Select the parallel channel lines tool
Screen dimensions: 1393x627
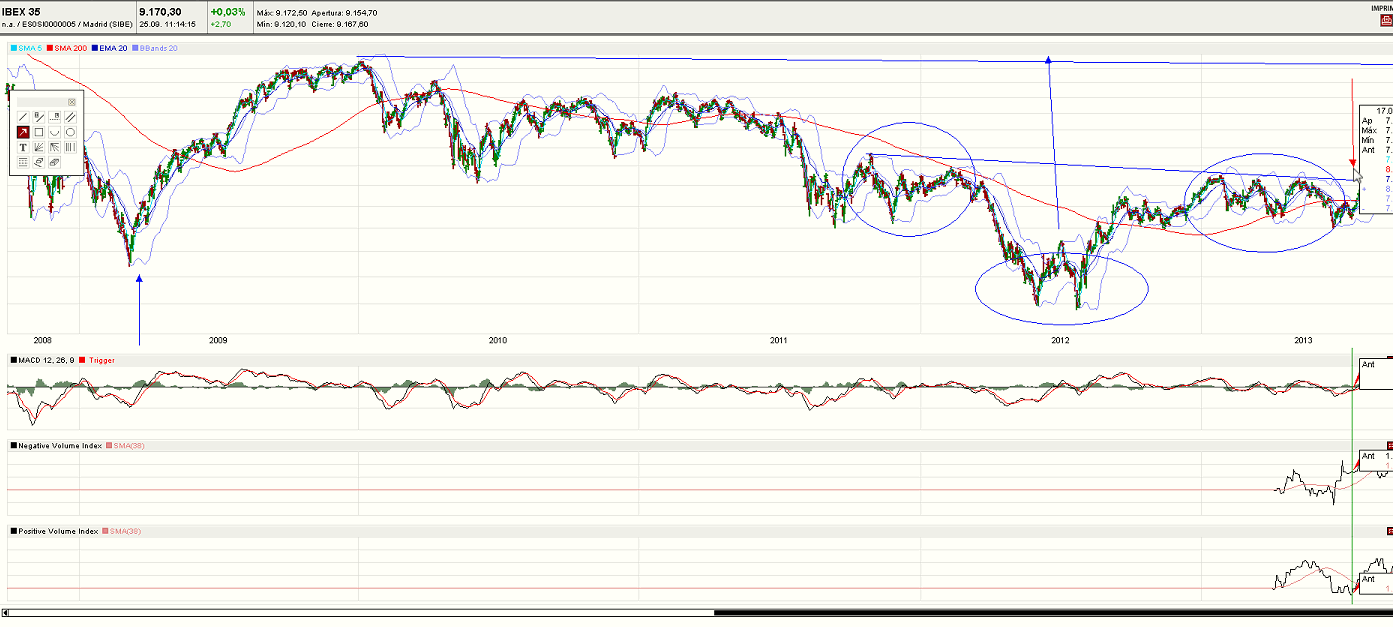tap(70, 117)
